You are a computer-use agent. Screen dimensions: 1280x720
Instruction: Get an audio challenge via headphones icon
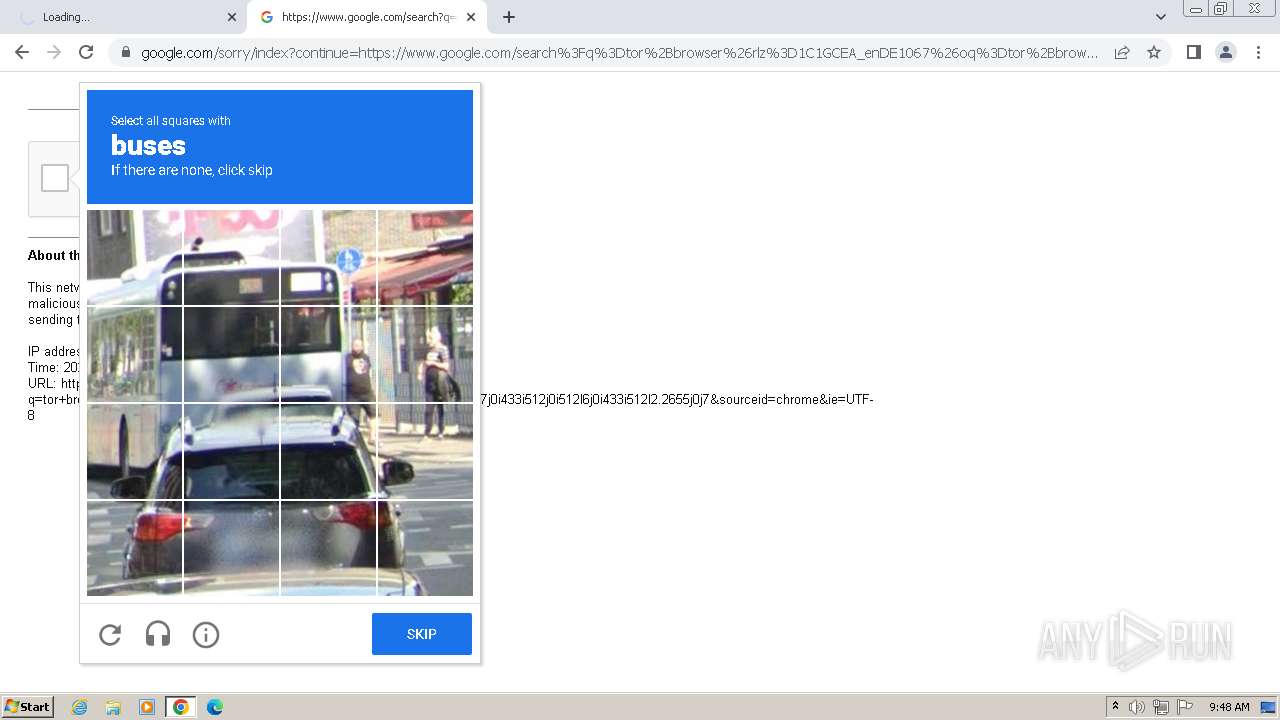(x=158, y=634)
